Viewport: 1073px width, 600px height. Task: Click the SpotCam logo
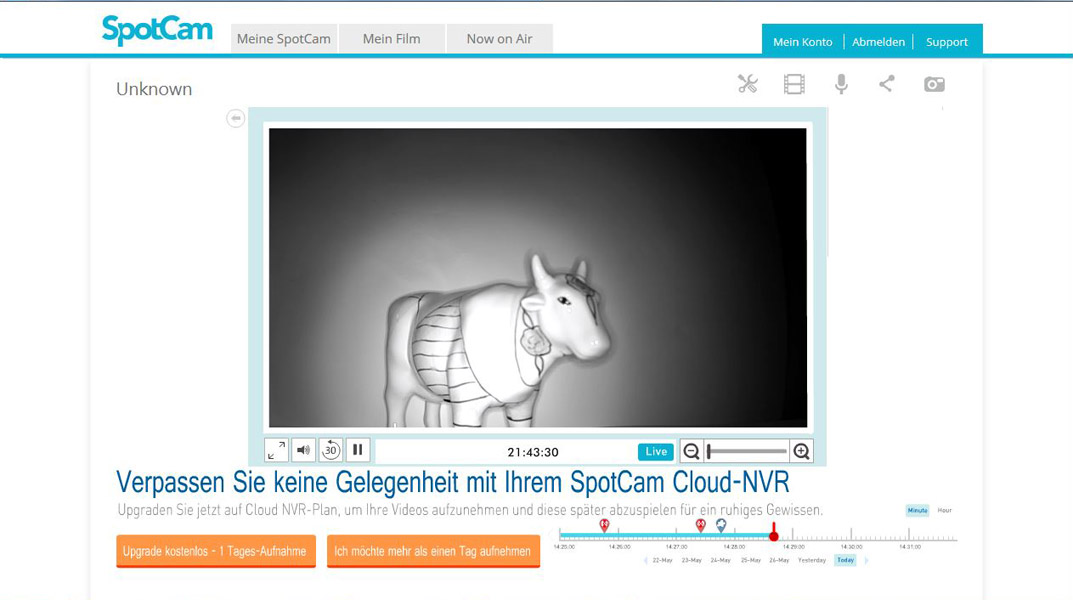157,31
